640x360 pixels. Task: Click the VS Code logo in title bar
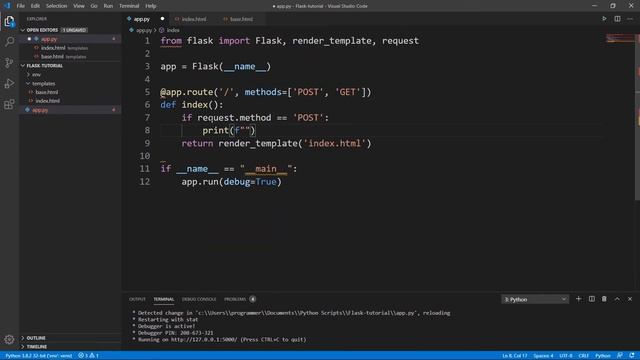(x=7, y=6)
